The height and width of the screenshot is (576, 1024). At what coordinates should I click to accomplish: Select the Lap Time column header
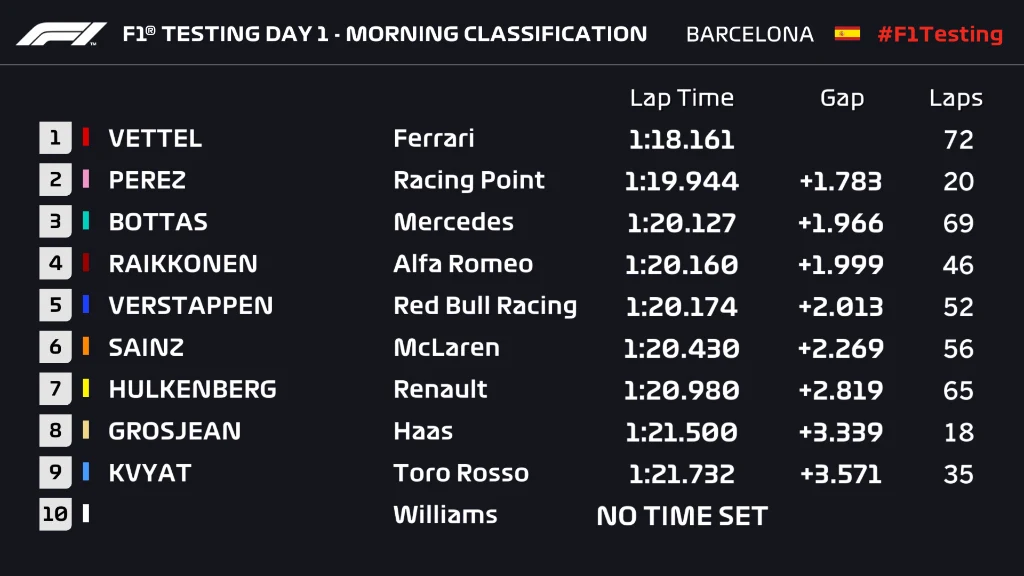pyautogui.click(x=681, y=98)
